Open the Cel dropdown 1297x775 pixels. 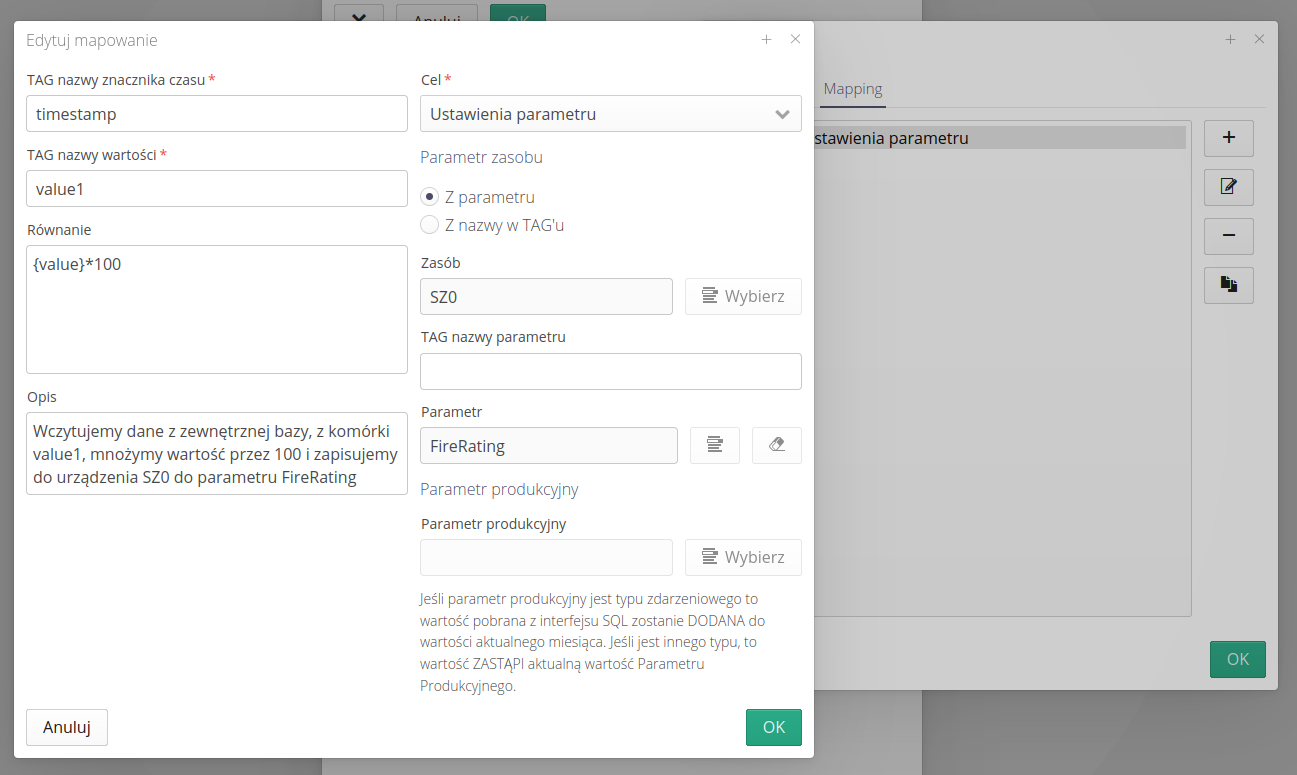(x=610, y=114)
